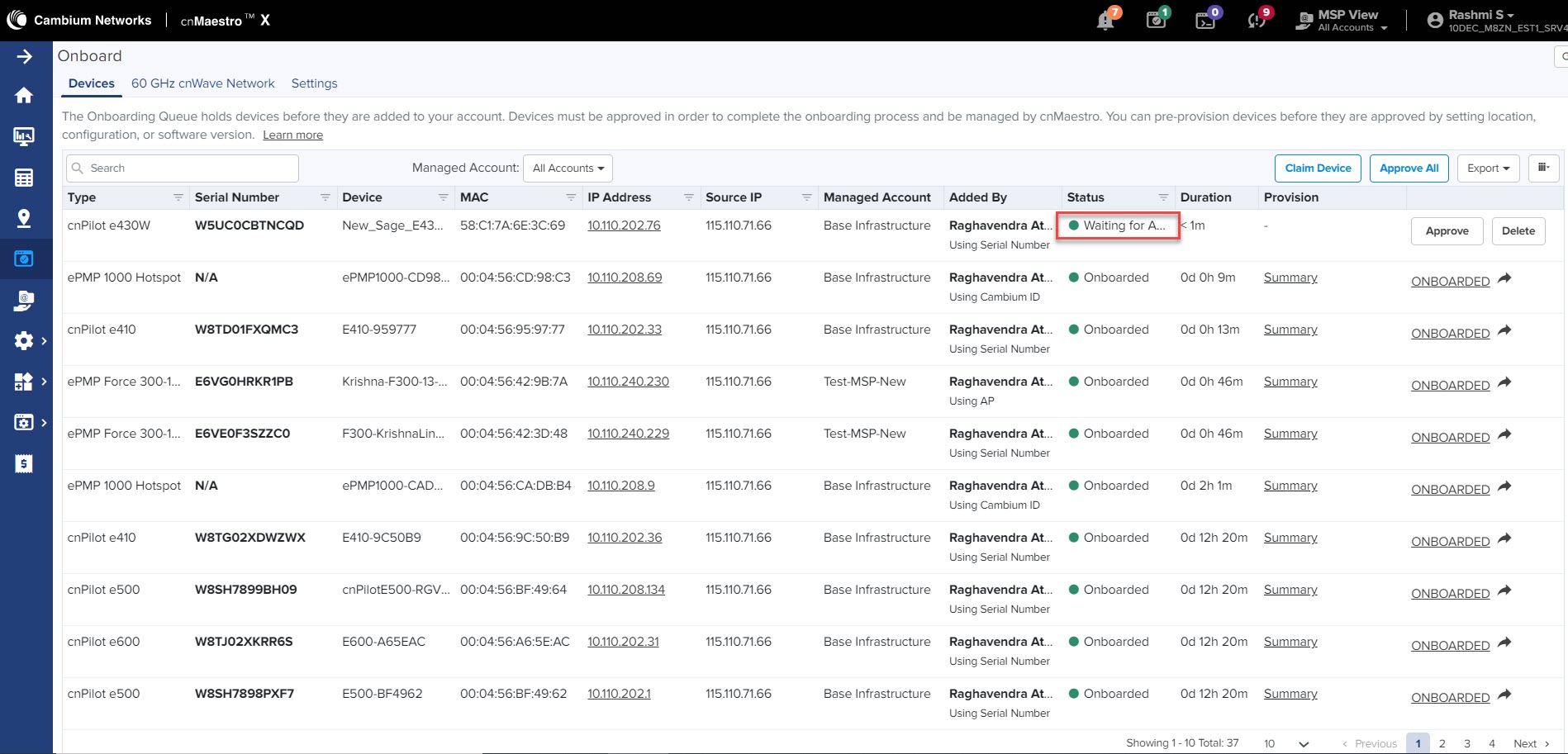Image resolution: width=1568 pixels, height=754 pixels.
Task: Open IP address 10.110.202.76 link
Action: [624, 225]
